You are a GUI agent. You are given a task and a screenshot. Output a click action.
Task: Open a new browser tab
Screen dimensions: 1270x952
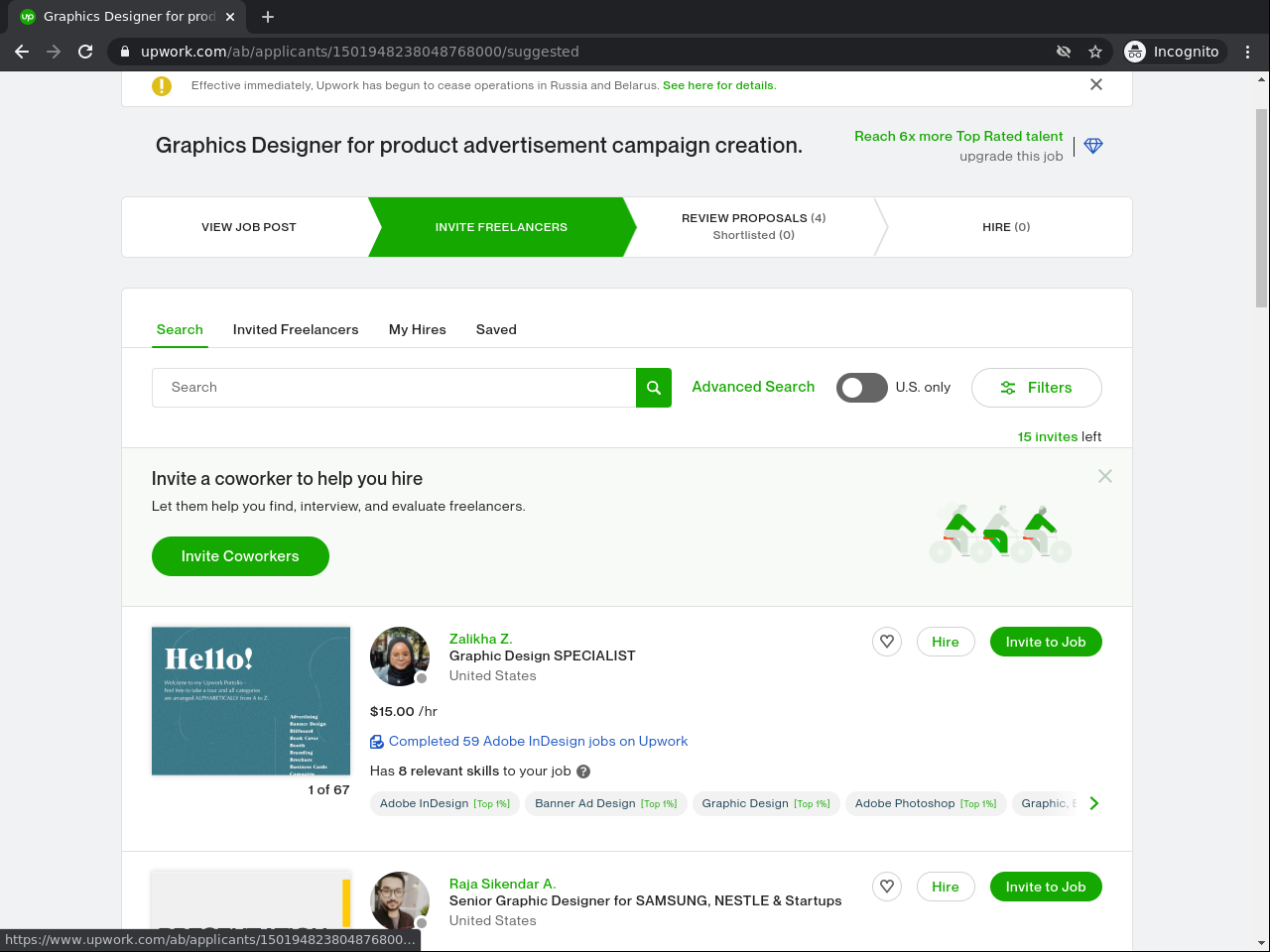[x=268, y=17]
